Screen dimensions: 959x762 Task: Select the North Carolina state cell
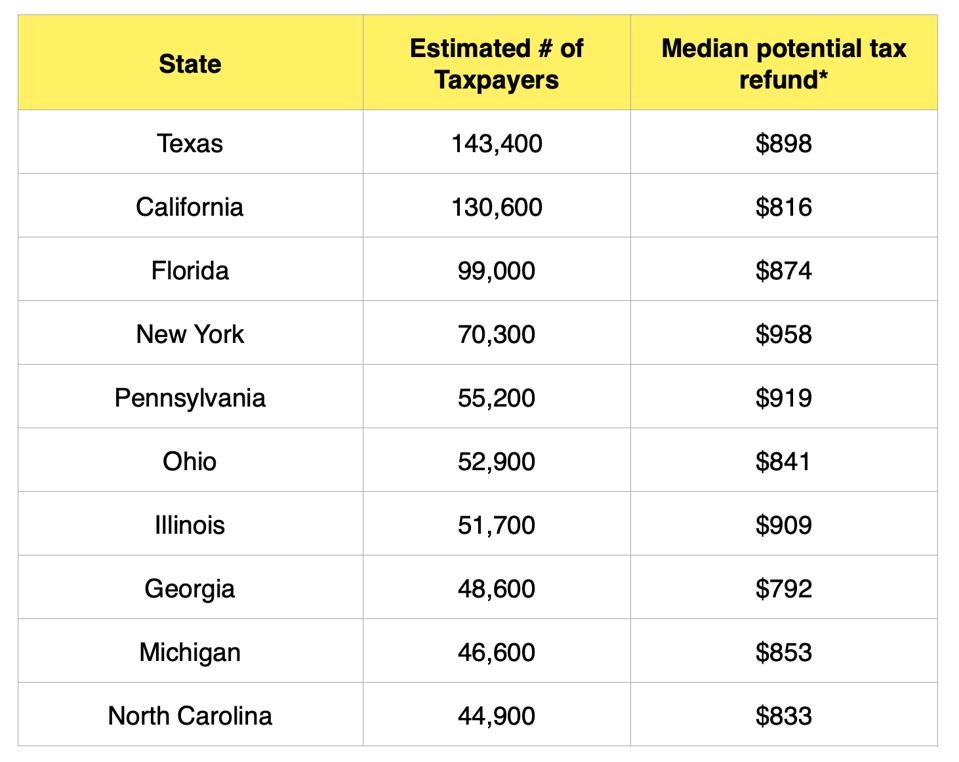coord(190,716)
